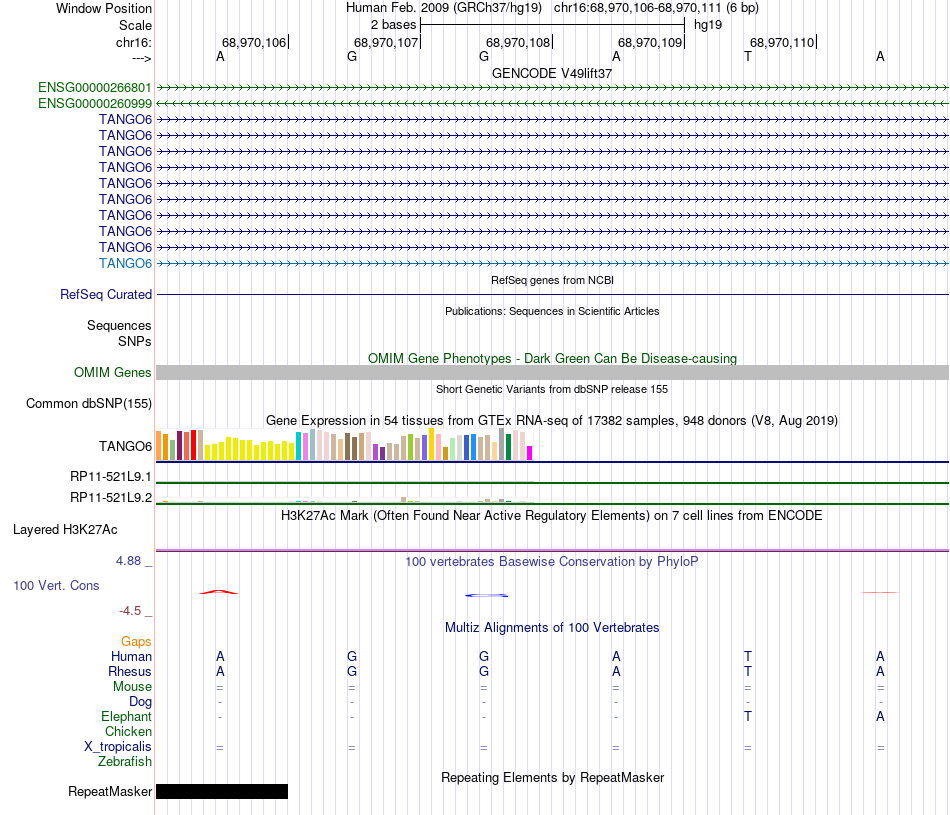The image size is (950, 815).
Task: Click the OMIM Genes track label
Action: 113,373
